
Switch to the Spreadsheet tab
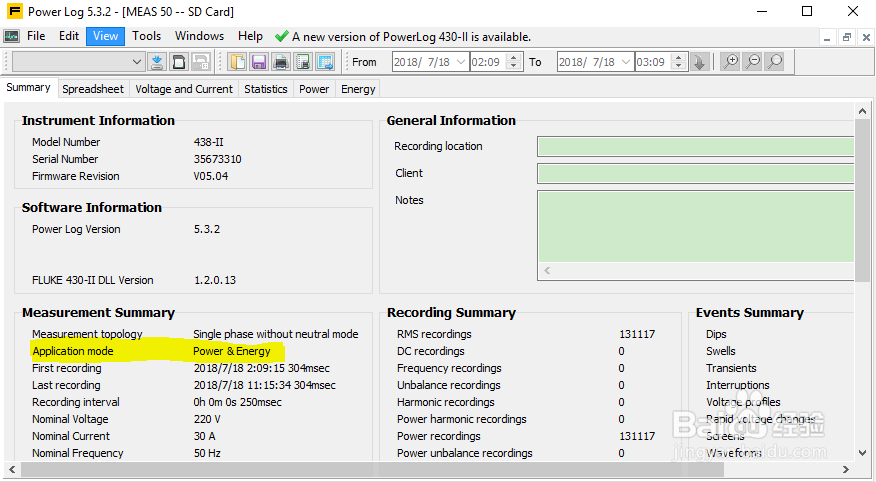93,89
